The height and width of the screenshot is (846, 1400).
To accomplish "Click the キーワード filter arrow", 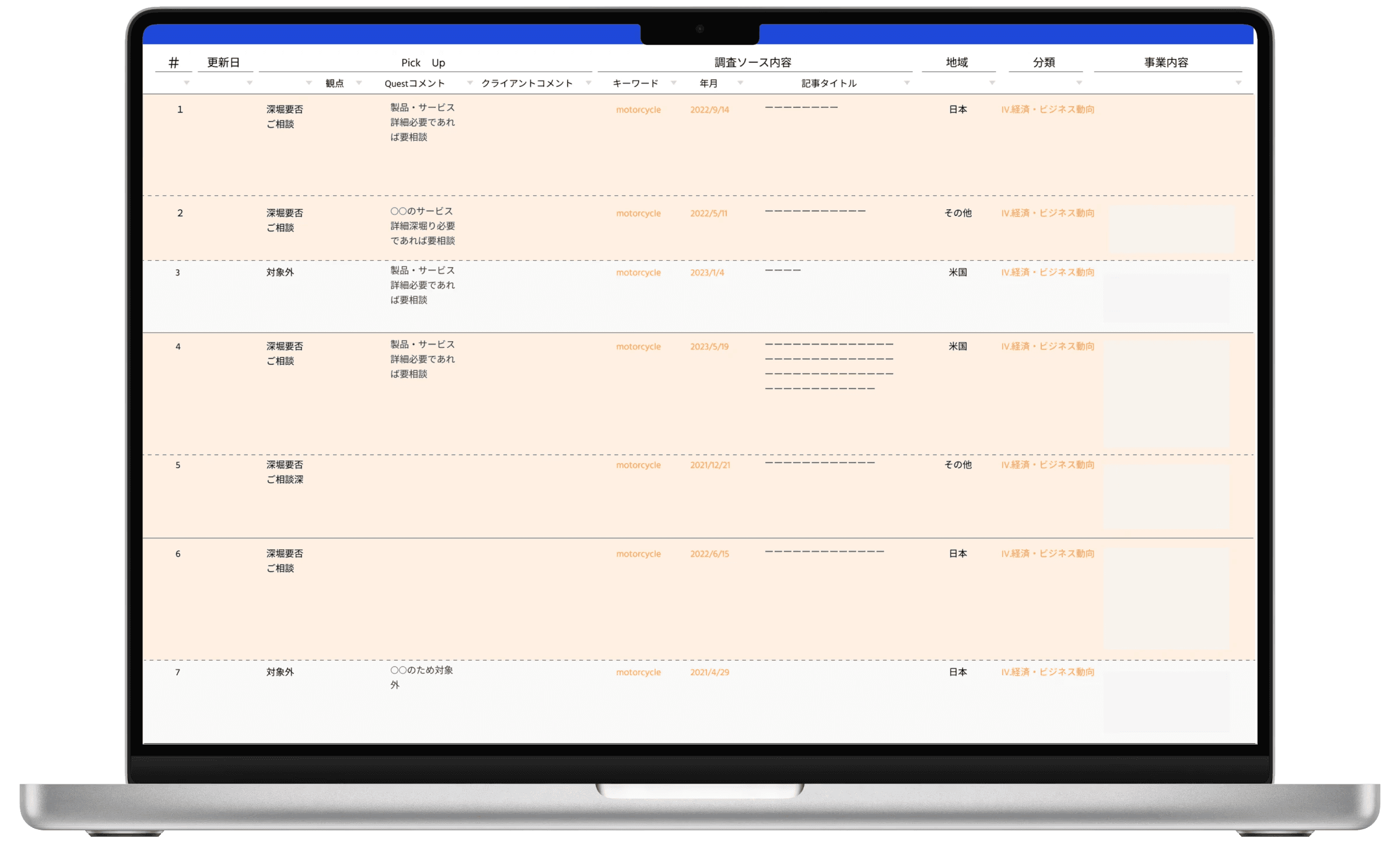I will (x=674, y=83).
